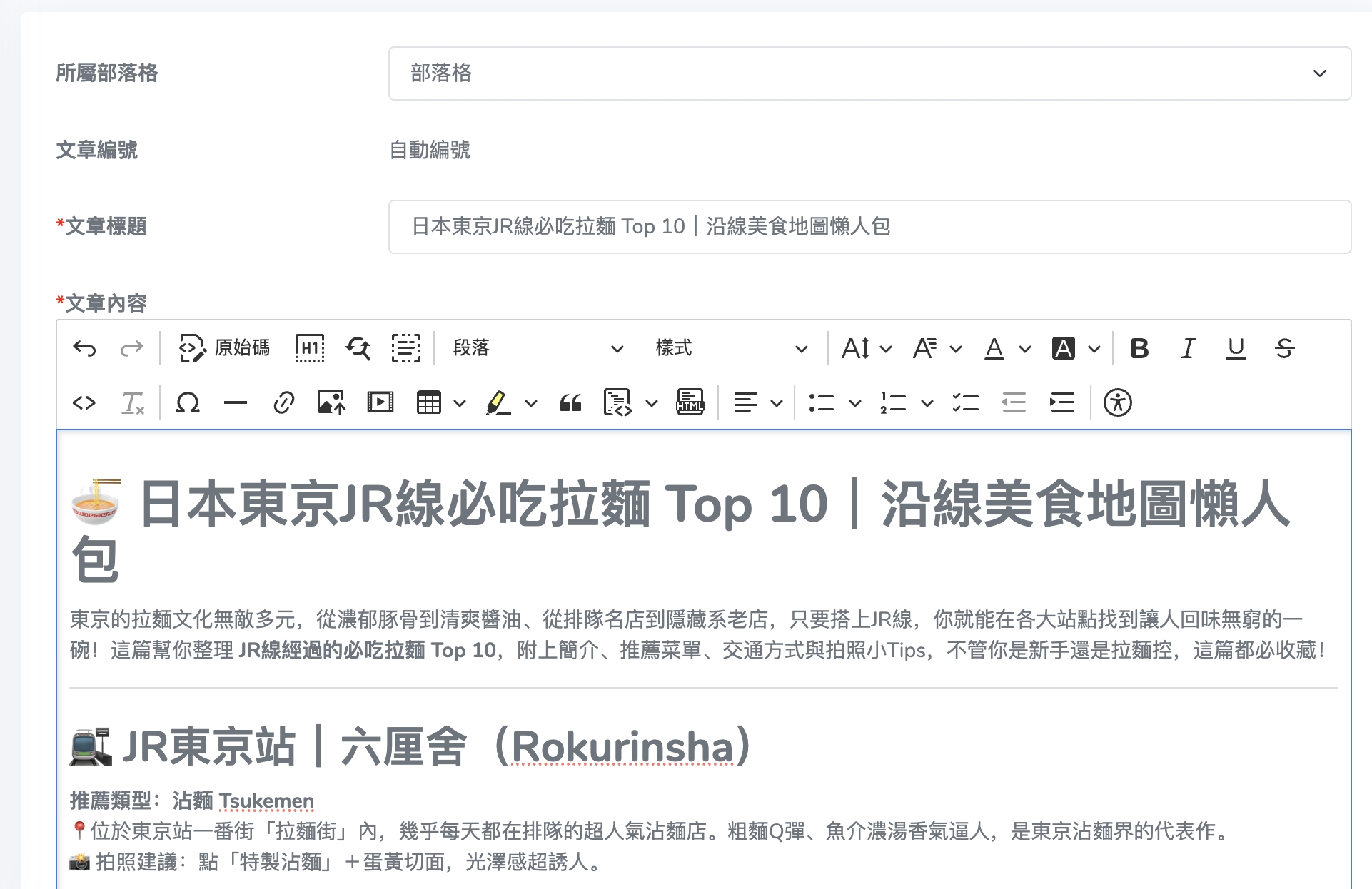Toggle bold formatting

[1139, 348]
